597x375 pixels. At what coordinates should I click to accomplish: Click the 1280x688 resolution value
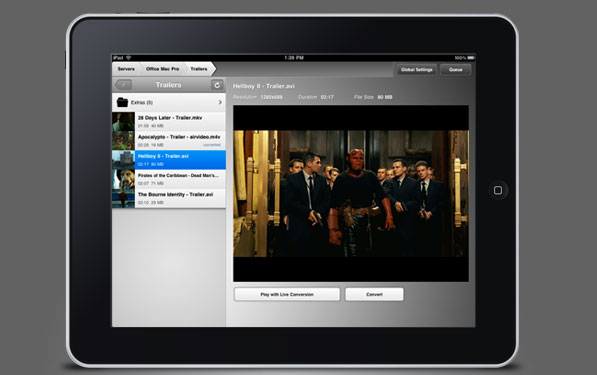pyautogui.click(x=271, y=97)
